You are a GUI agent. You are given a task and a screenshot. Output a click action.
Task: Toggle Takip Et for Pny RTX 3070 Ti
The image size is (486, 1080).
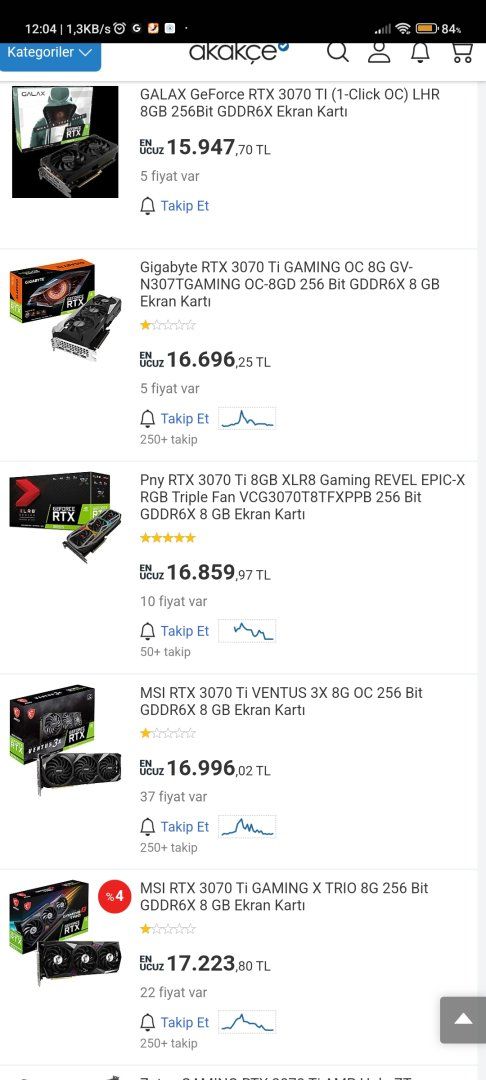[x=175, y=631]
